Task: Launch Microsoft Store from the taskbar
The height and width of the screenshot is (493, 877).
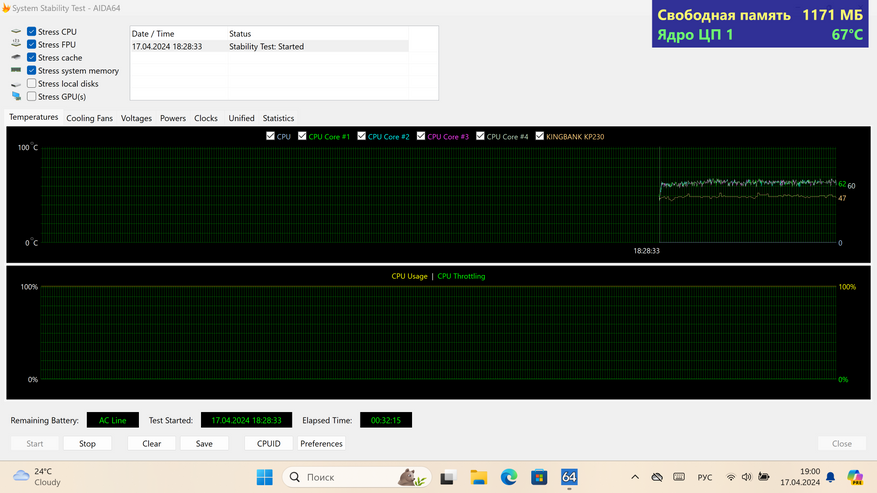Action: click(x=539, y=477)
